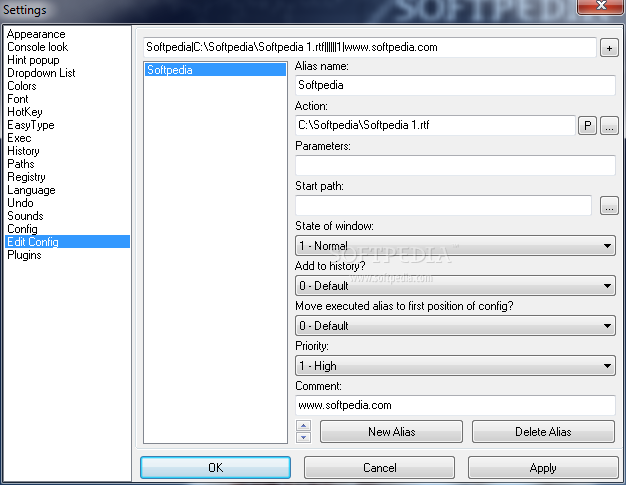
Task: Open Move executed alias to first position dropdown
Action: click(455, 325)
